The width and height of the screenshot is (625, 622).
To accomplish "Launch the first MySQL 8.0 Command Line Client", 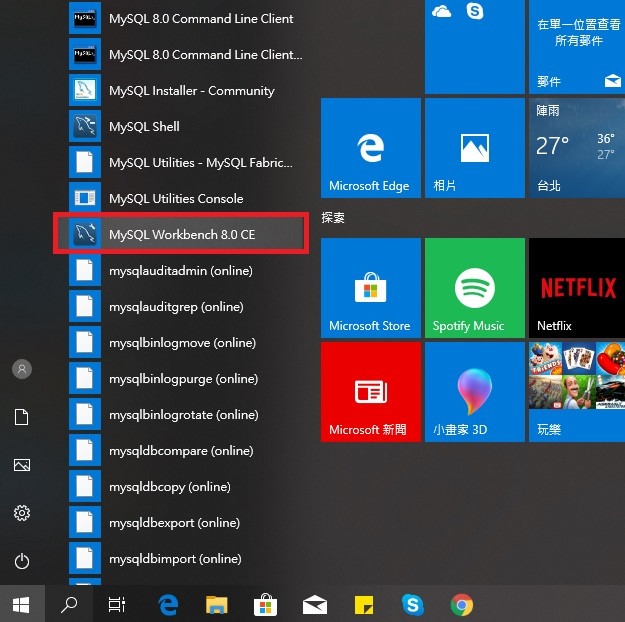I will 187,19.
